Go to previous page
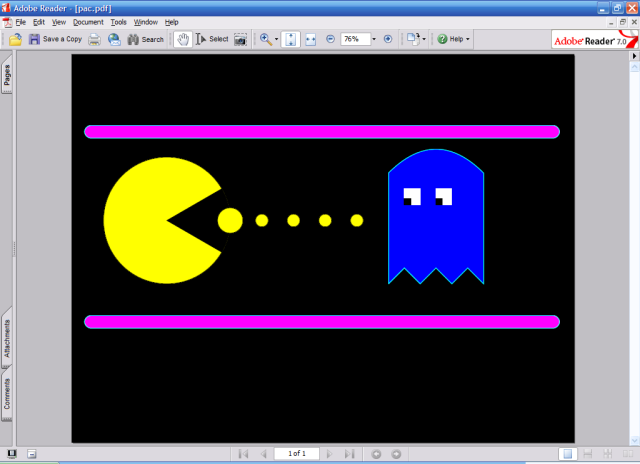 tap(264, 454)
